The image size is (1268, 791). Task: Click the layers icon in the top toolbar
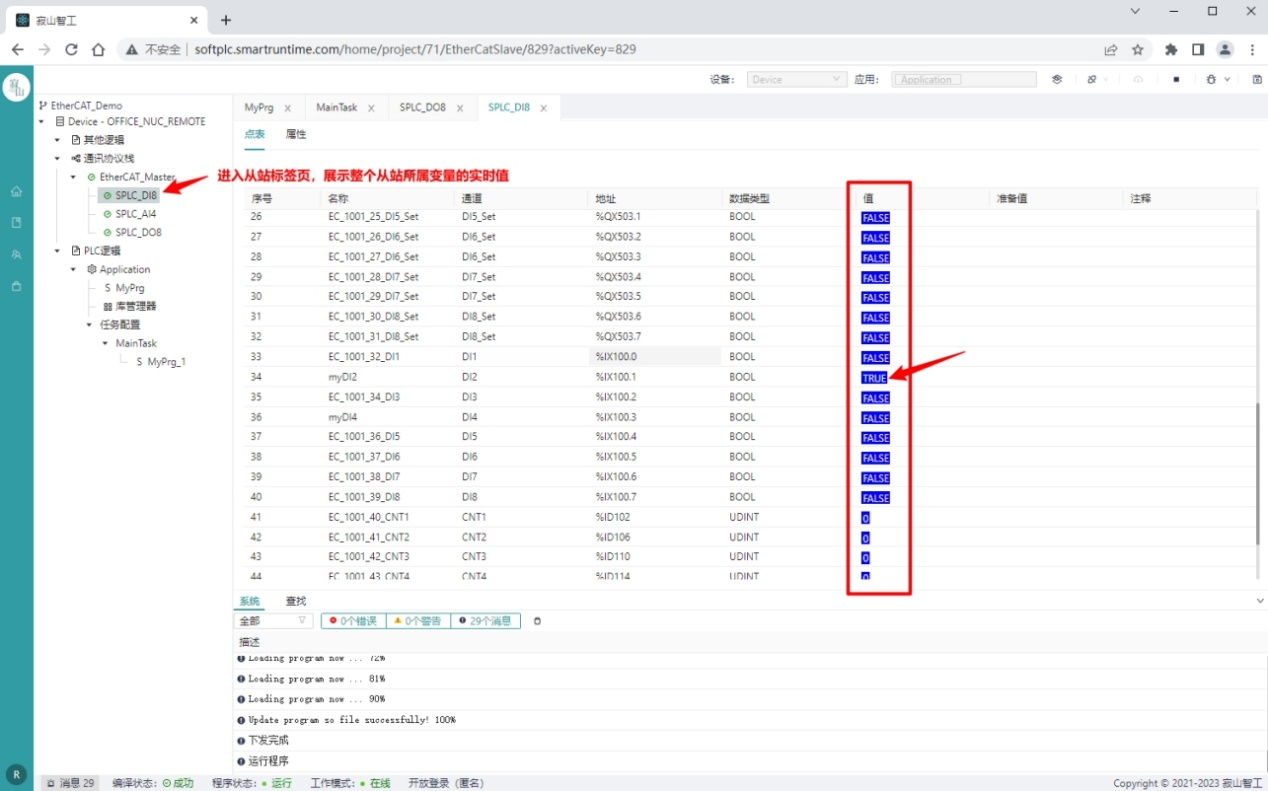coord(1057,79)
